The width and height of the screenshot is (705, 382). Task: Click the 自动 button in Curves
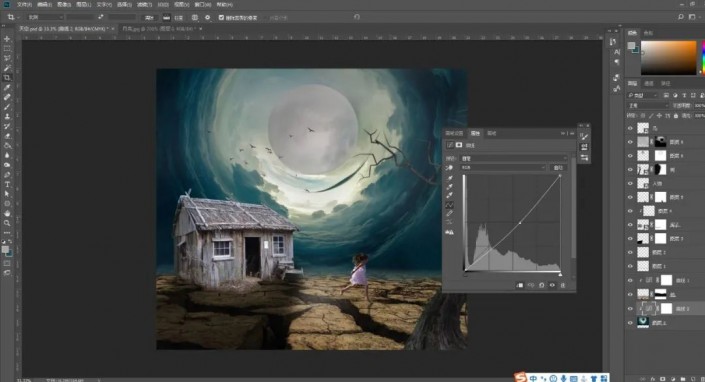click(558, 168)
